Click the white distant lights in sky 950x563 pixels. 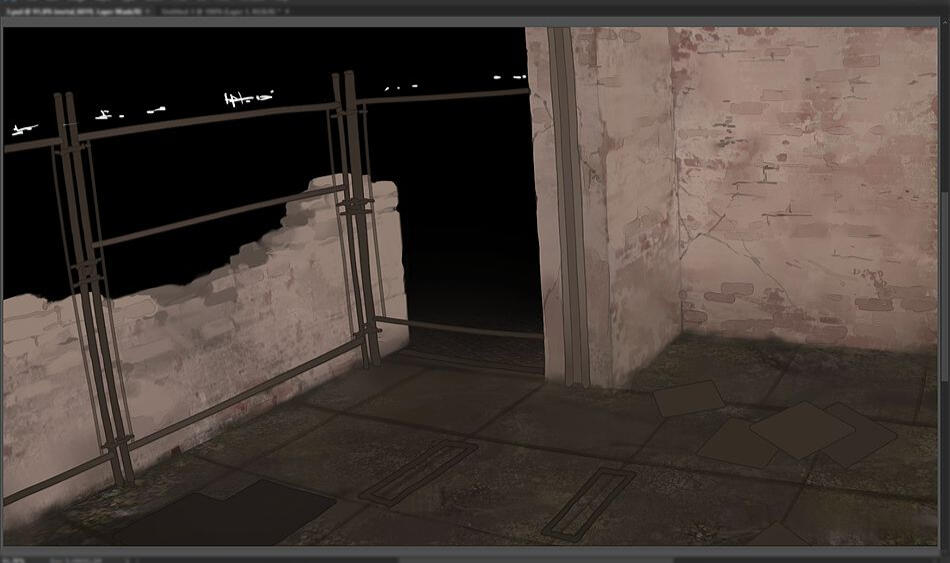pos(245,99)
